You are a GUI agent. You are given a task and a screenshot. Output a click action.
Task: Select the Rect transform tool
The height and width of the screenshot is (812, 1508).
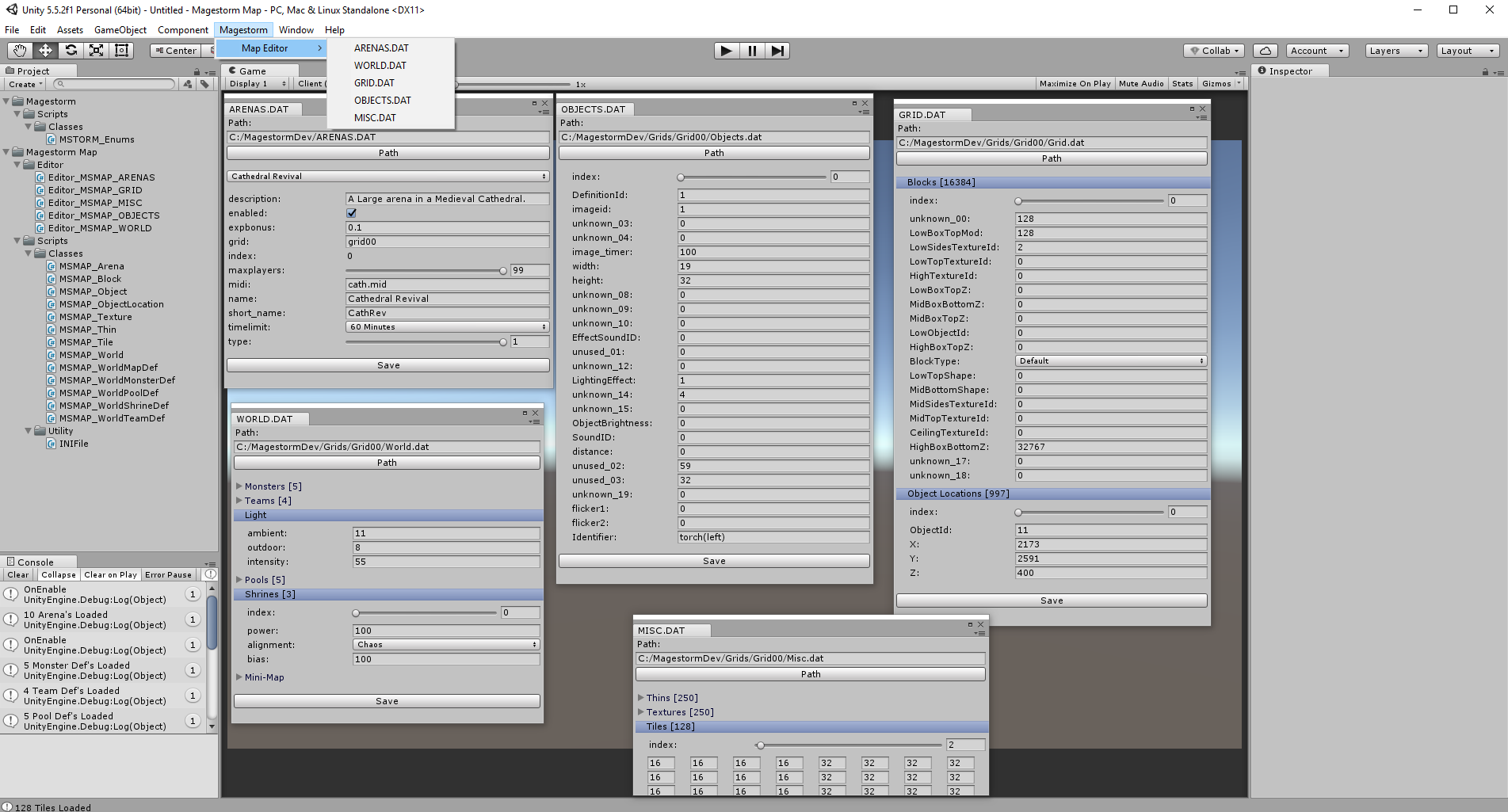121,51
